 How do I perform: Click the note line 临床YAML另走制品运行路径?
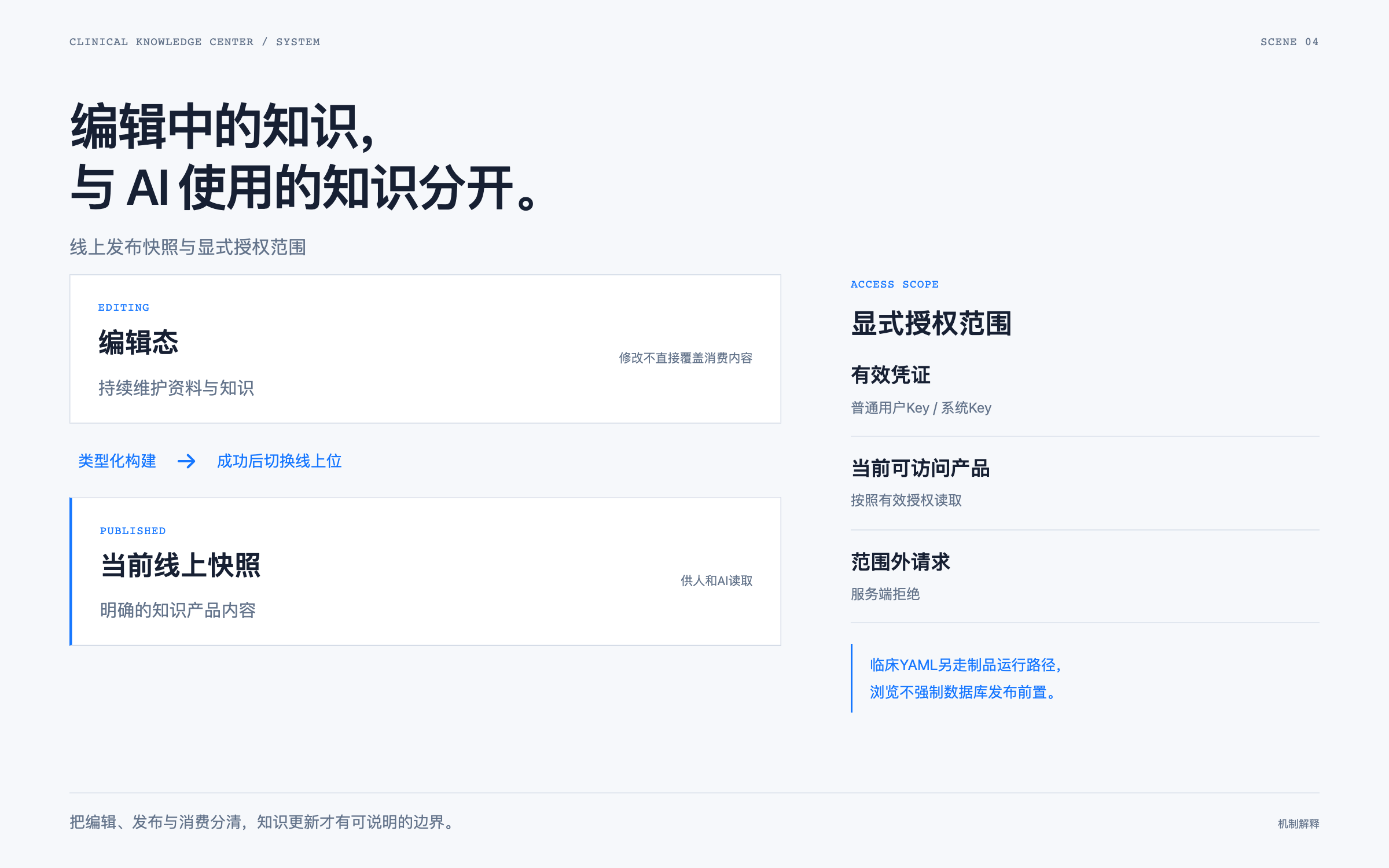965,665
